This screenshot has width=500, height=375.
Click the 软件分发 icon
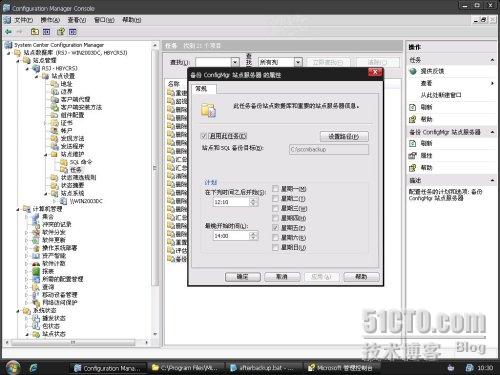(x=36, y=232)
